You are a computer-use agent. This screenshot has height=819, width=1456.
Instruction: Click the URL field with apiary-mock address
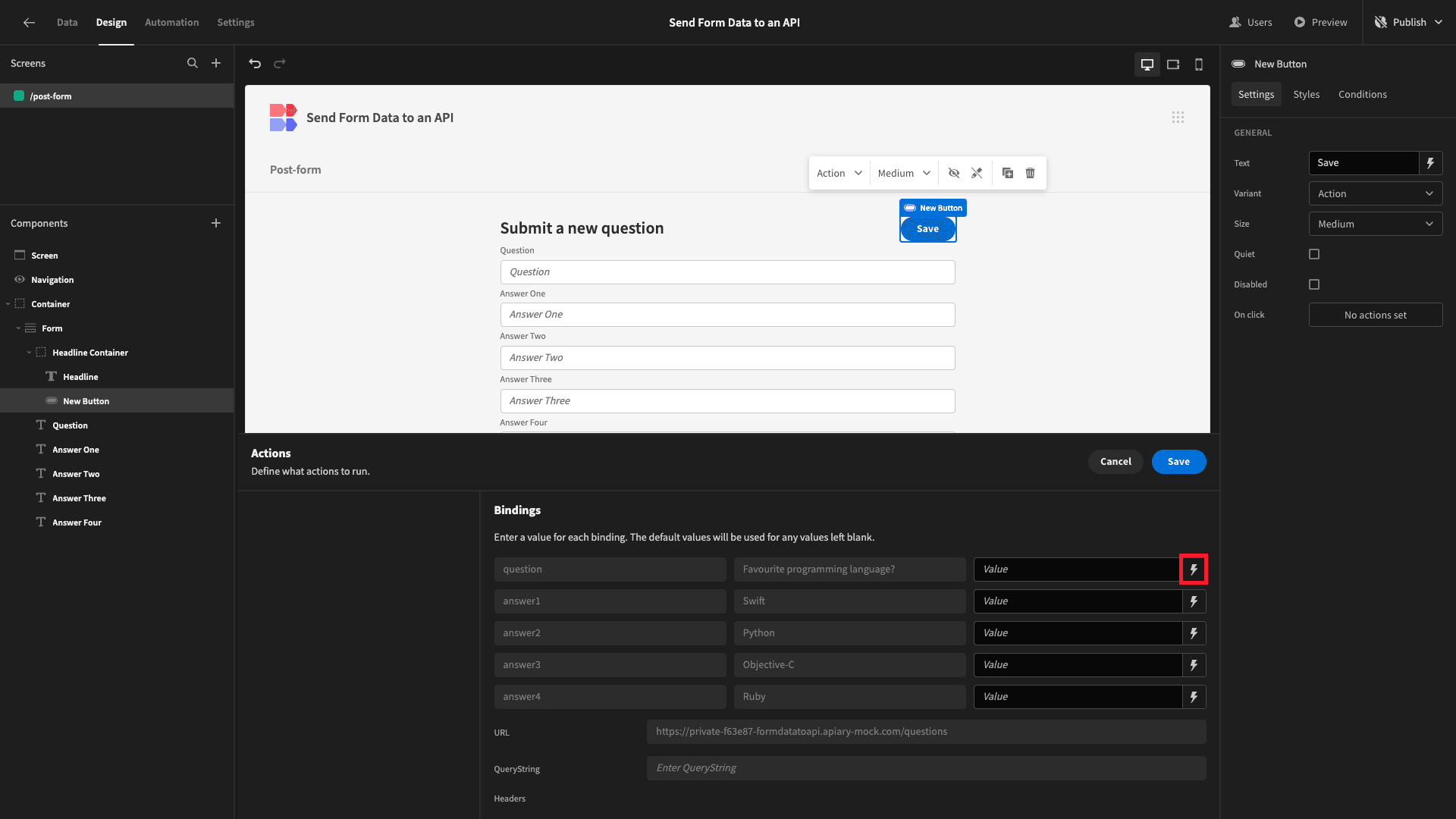pyautogui.click(x=926, y=732)
